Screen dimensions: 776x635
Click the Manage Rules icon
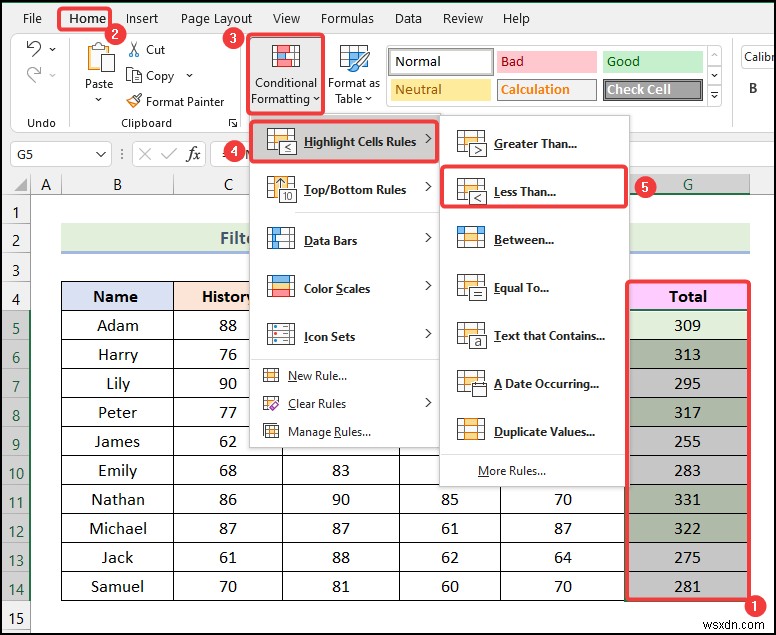click(271, 431)
